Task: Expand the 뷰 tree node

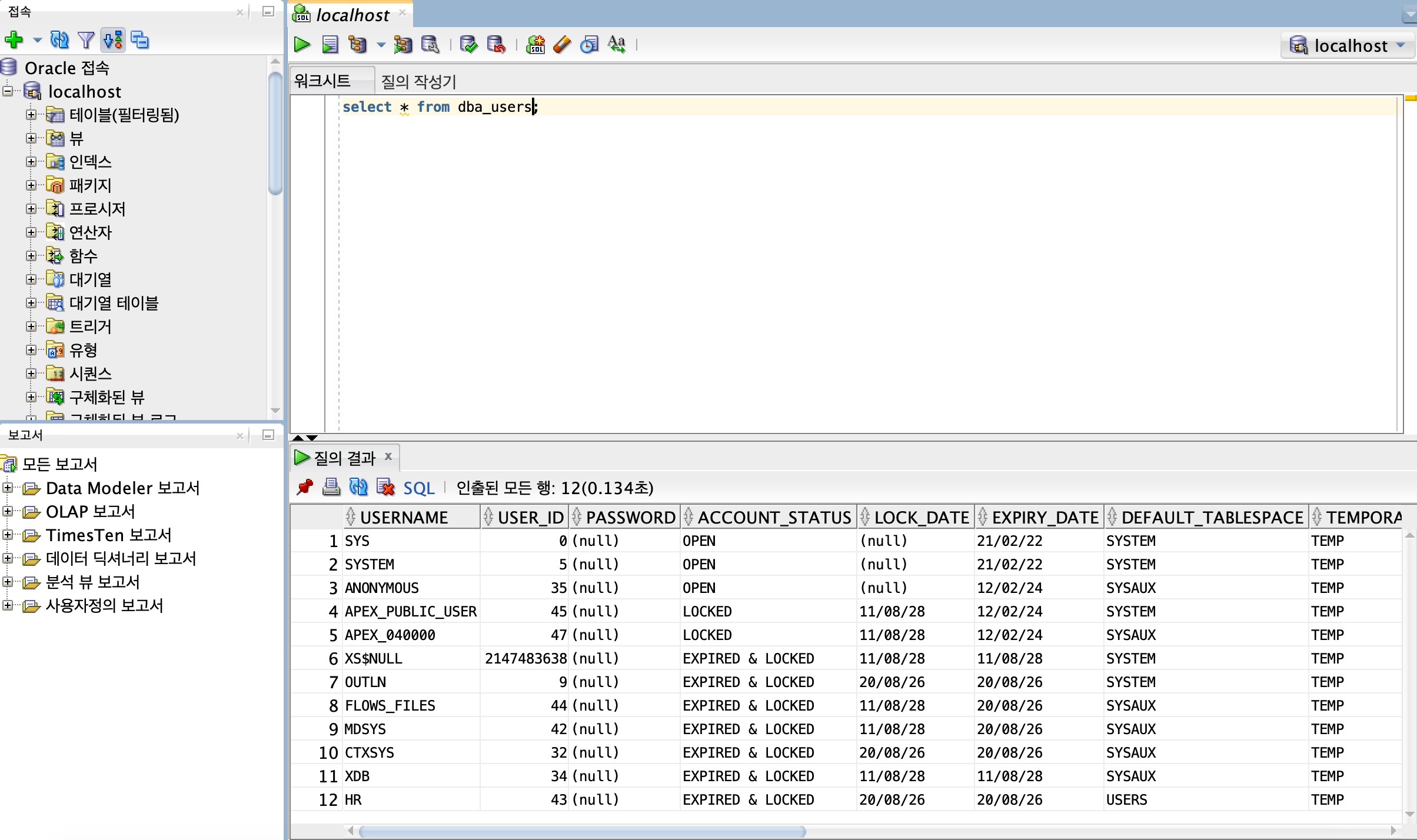Action: point(31,138)
